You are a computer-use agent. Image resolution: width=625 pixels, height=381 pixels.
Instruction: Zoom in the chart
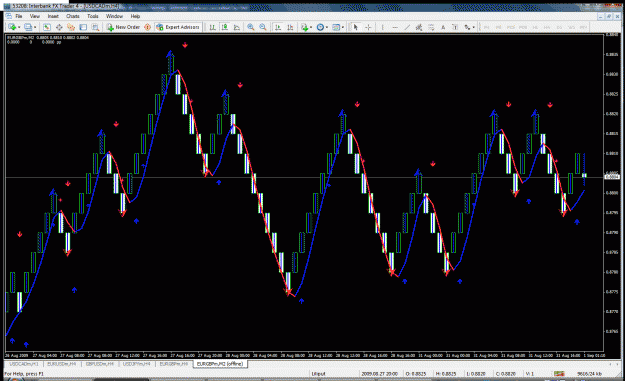point(251,27)
